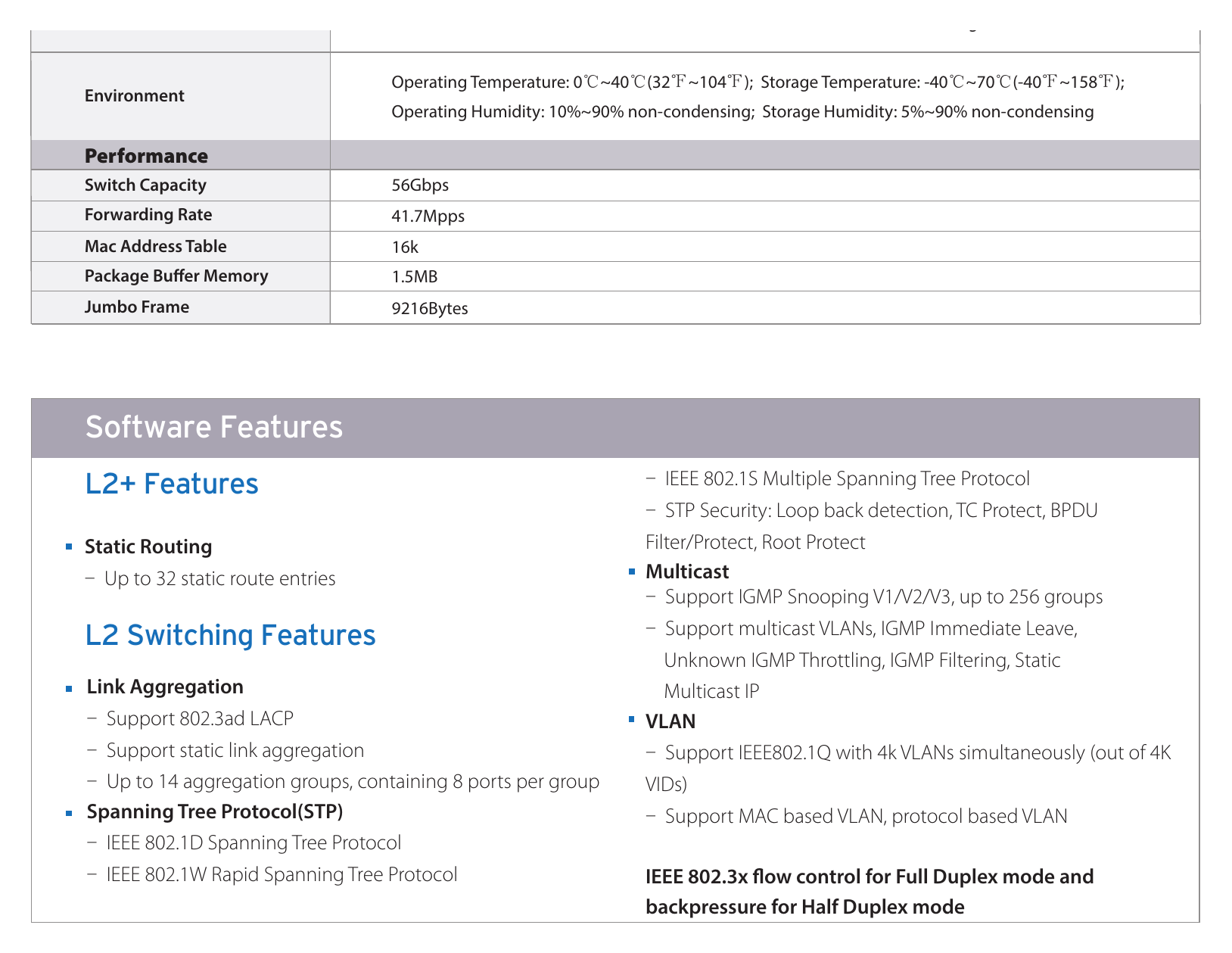Select the L2+ Features heading
The image size is (1232, 953).
coord(172,484)
